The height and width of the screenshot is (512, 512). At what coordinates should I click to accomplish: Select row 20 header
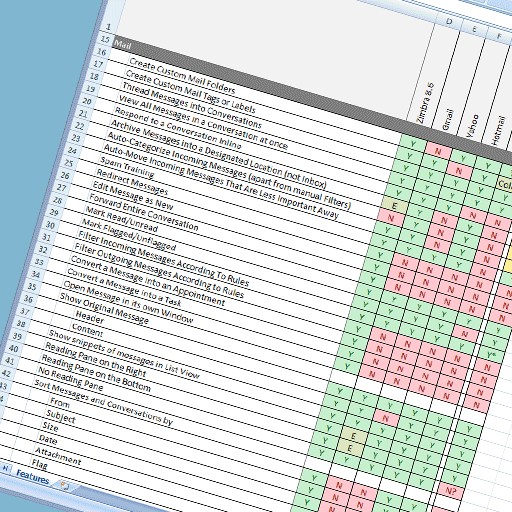click(x=87, y=101)
